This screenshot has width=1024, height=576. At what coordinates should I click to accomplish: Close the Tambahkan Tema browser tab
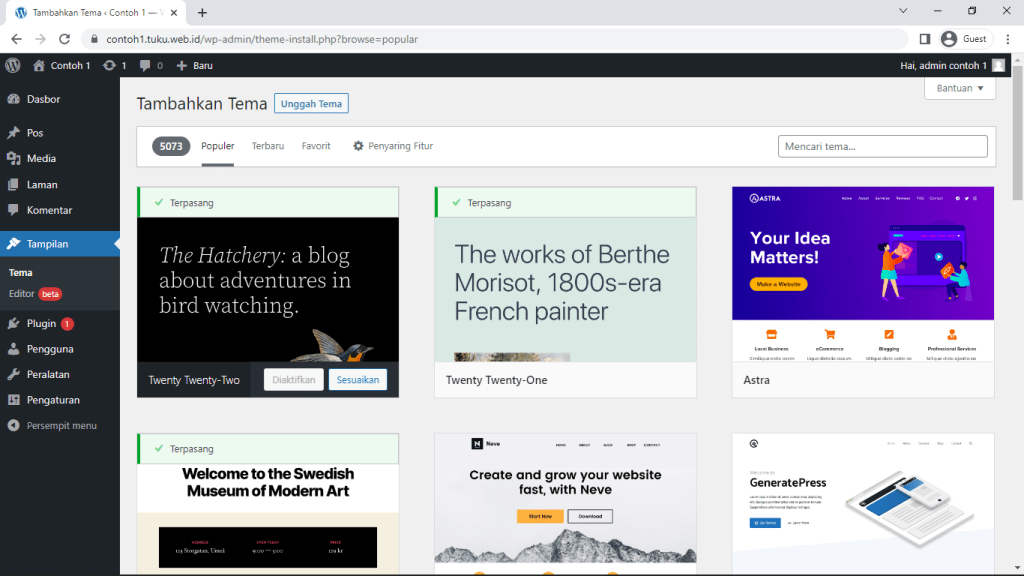coord(174,12)
